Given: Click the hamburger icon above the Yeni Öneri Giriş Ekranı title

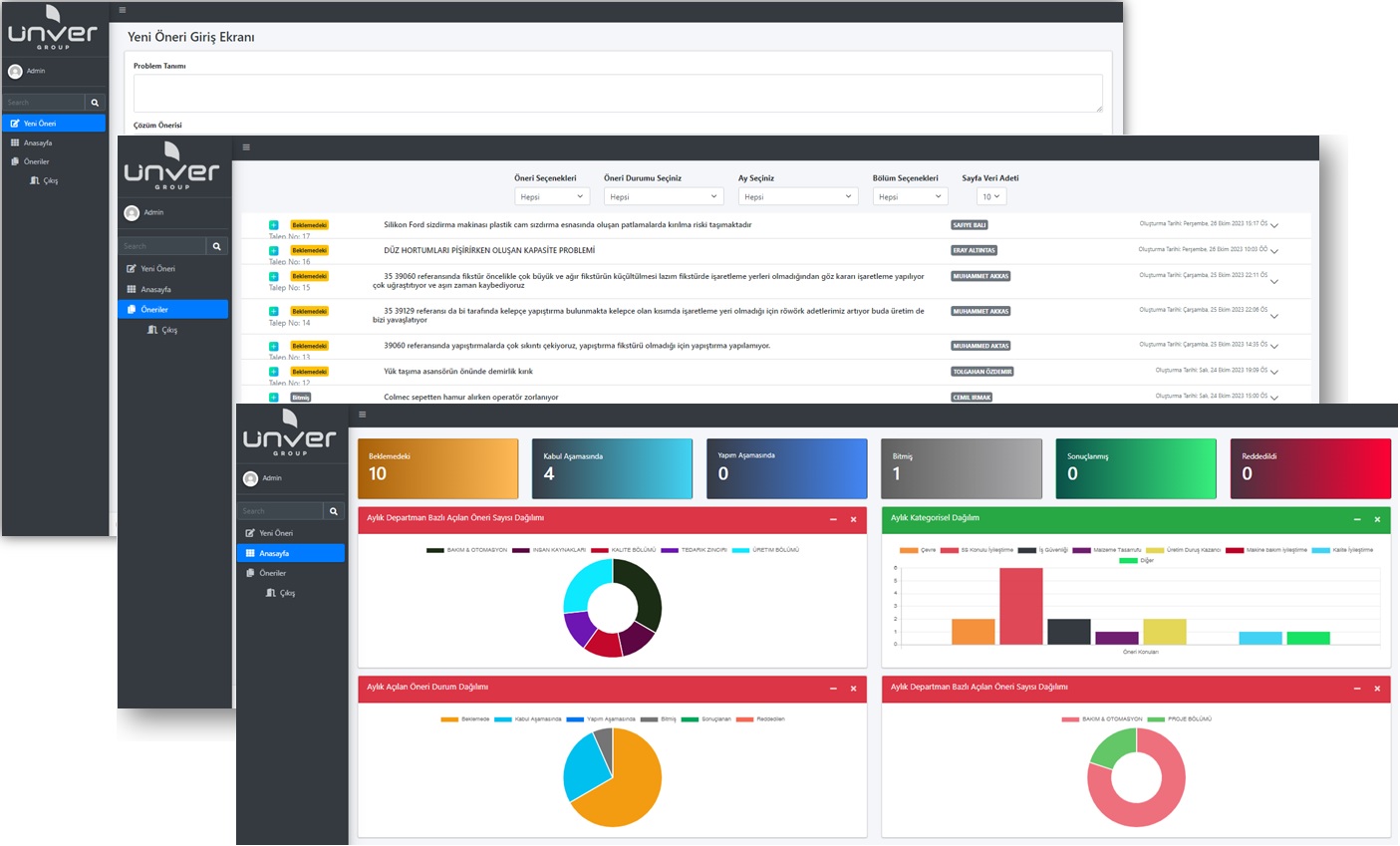Looking at the screenshot, I should click(x=123, y=10).
